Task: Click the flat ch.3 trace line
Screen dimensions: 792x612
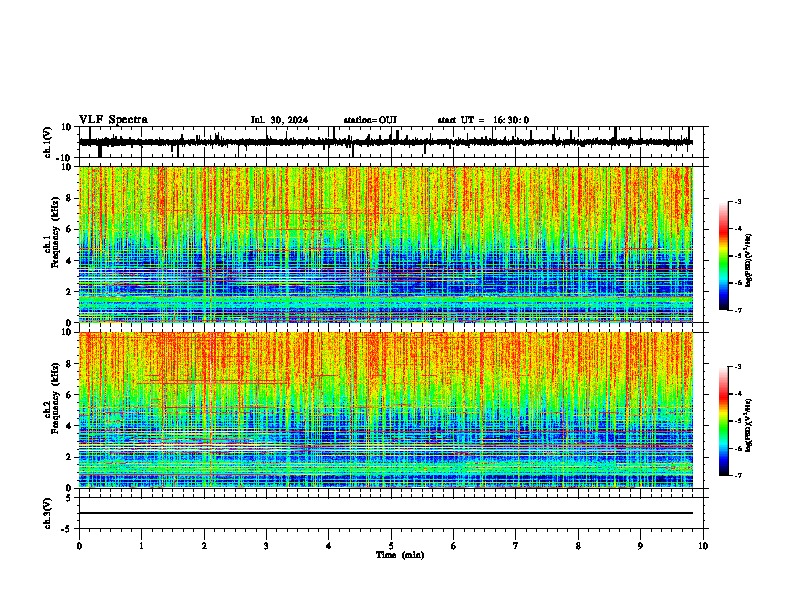Action: (386, 513)
